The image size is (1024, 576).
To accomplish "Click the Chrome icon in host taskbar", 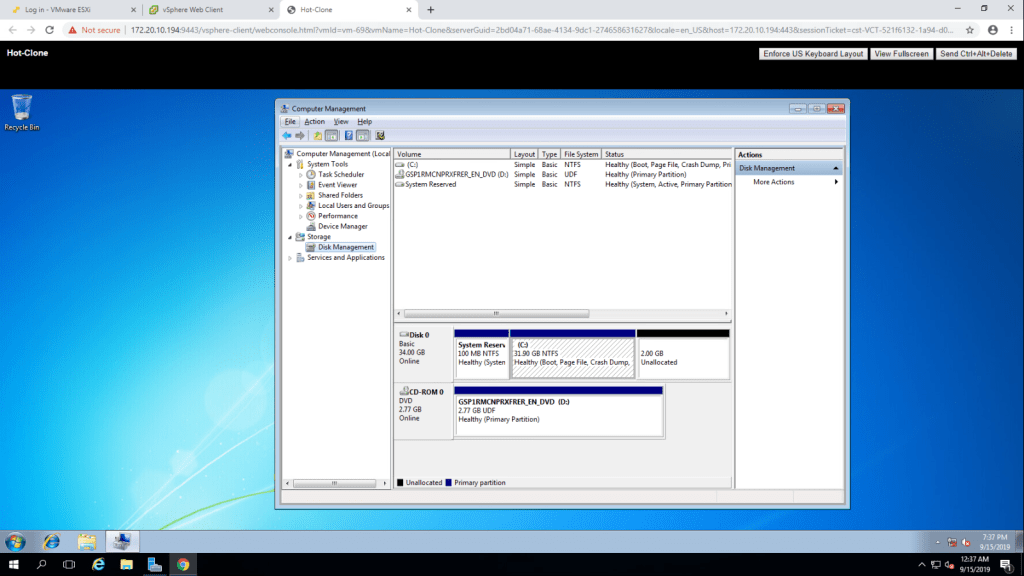I will point(183,564).
